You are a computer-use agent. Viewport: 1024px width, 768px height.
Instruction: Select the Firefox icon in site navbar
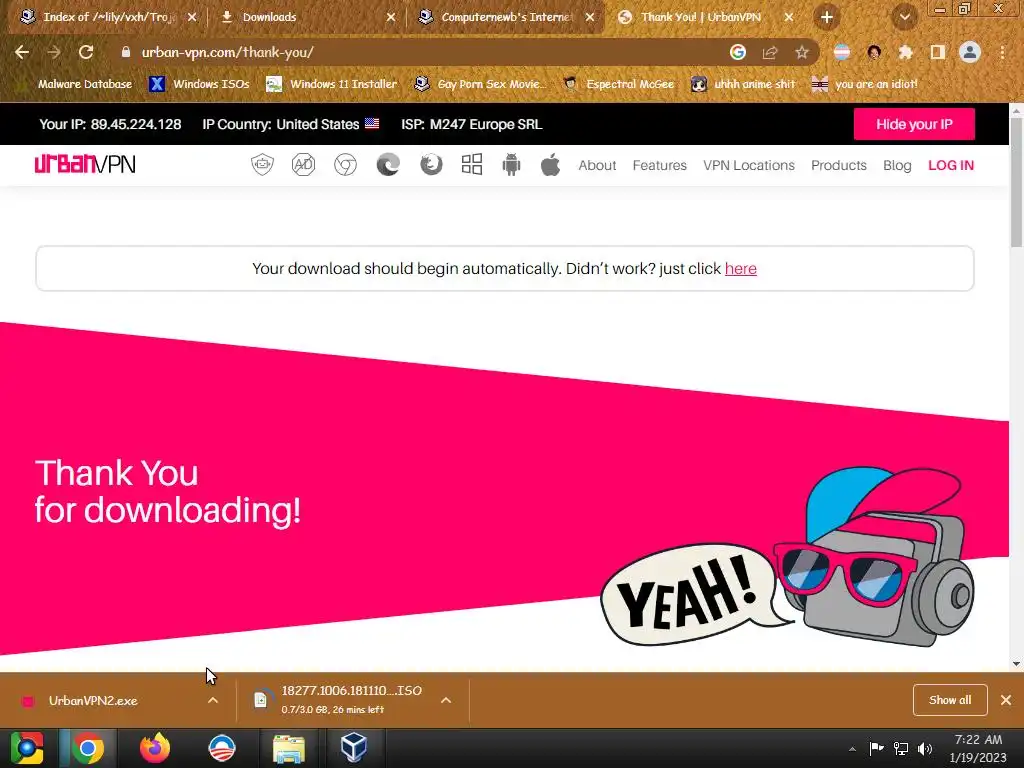(x=431, y=165)
